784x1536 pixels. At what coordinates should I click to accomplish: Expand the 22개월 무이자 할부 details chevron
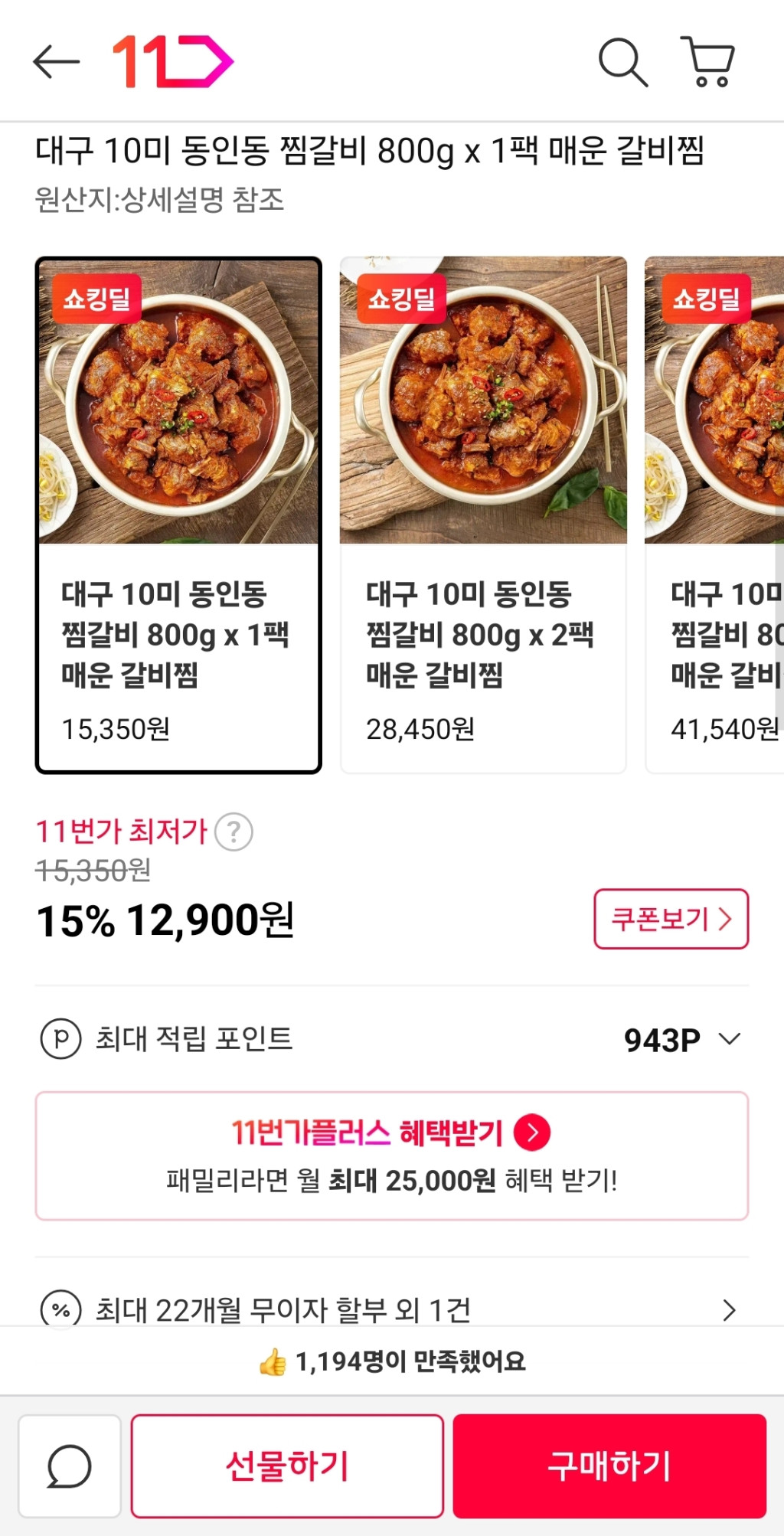pos(729,1310)
